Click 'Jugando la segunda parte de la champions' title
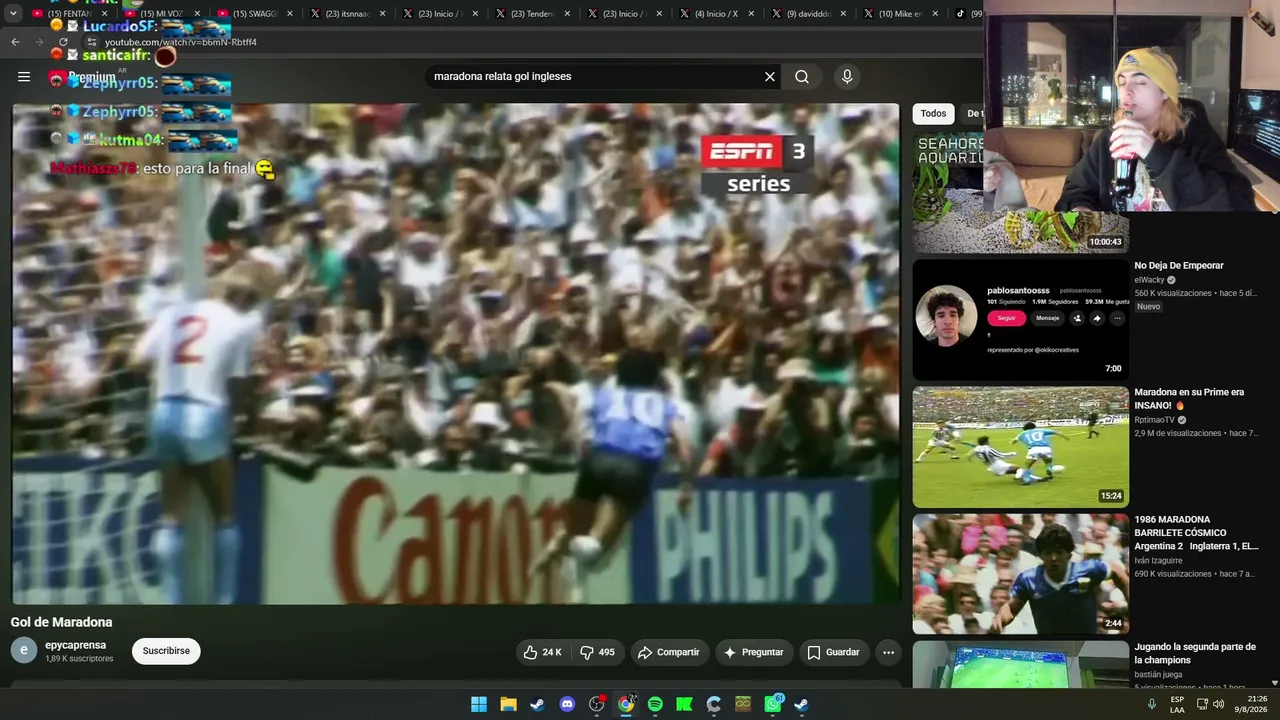The width and height of the screenshot is (1280, 720). [1195, 653]
